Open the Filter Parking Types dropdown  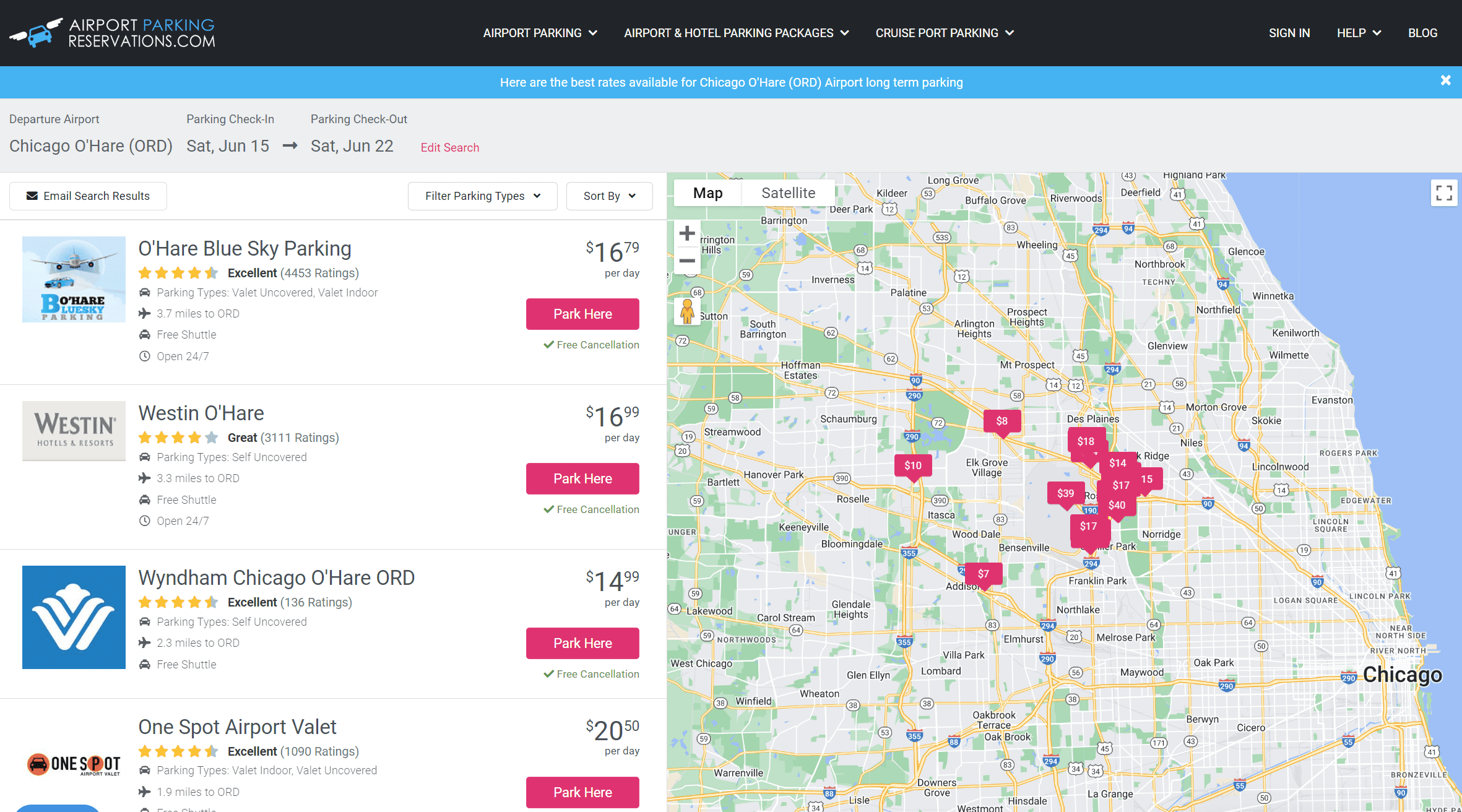(x=482, y=196)
